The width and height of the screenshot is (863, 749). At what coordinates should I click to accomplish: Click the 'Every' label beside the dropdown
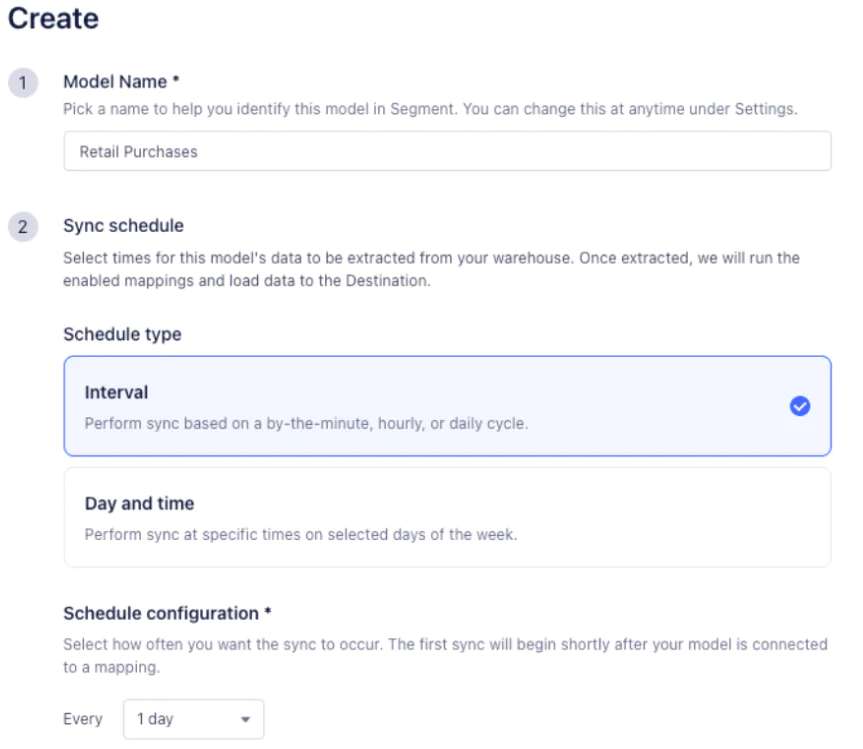tap(83, 718)
